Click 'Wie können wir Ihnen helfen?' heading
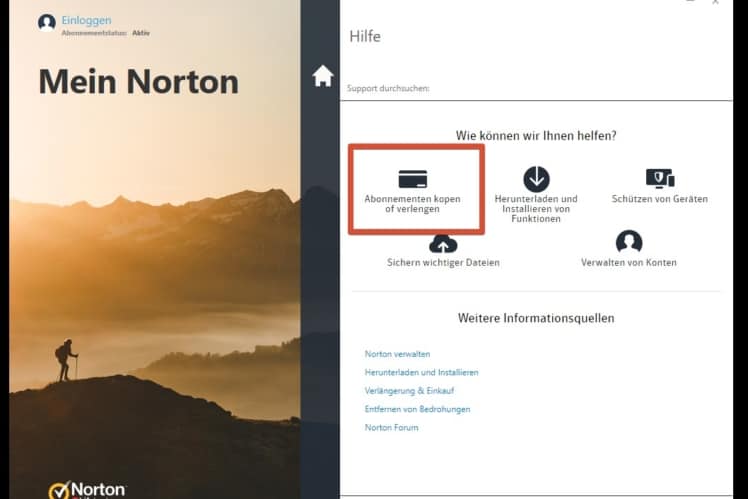 pos(536,136)
